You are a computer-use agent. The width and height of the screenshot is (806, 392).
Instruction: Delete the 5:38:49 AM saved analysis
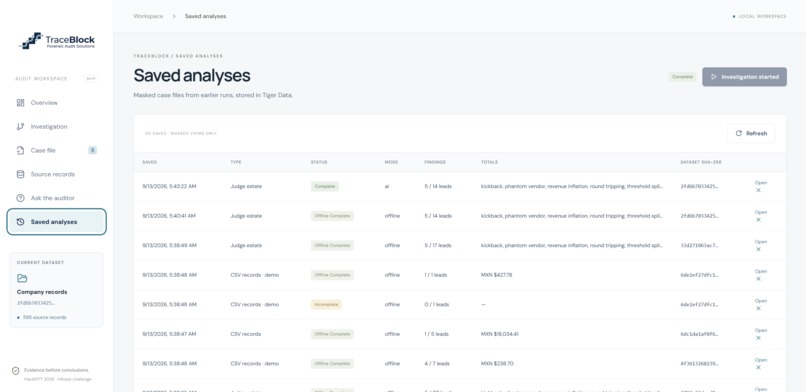[x=758, y=249]
